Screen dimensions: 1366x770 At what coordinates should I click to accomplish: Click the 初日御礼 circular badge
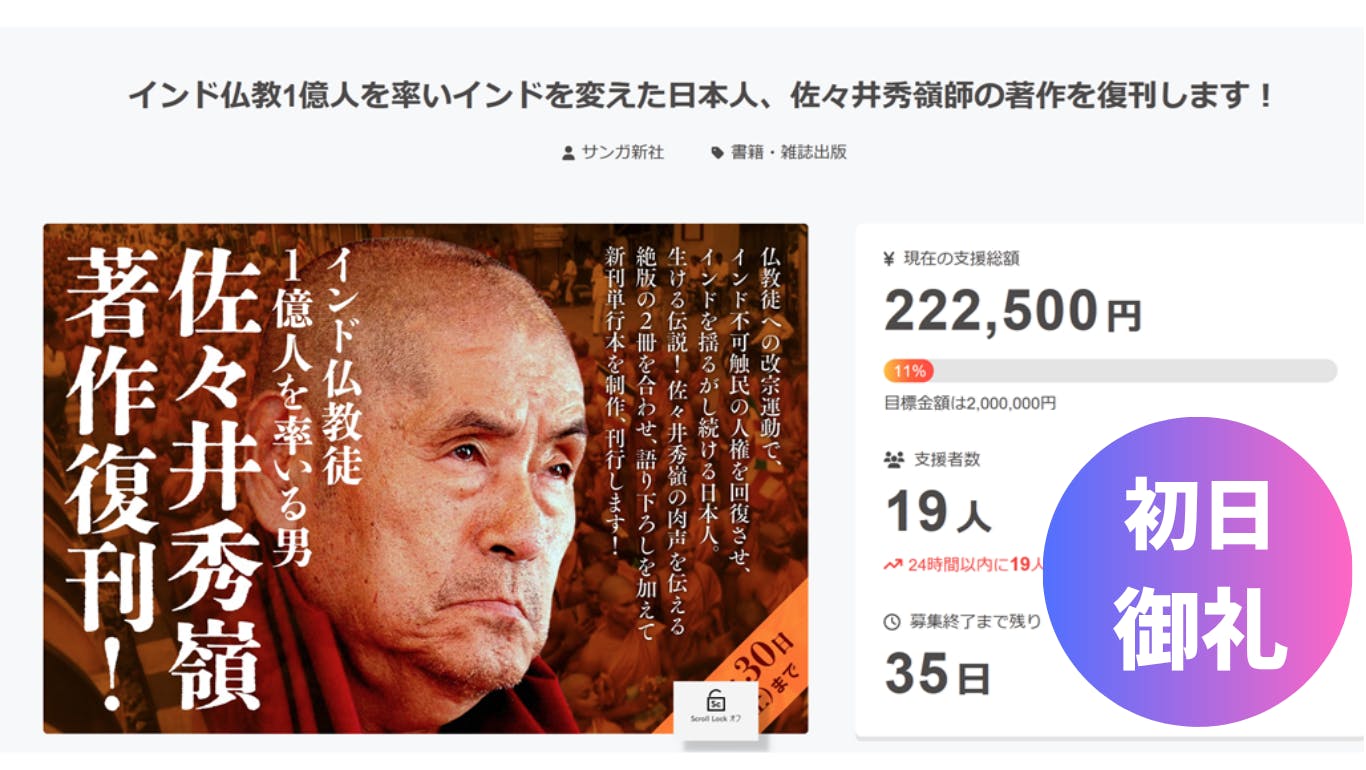[1197, 572]
